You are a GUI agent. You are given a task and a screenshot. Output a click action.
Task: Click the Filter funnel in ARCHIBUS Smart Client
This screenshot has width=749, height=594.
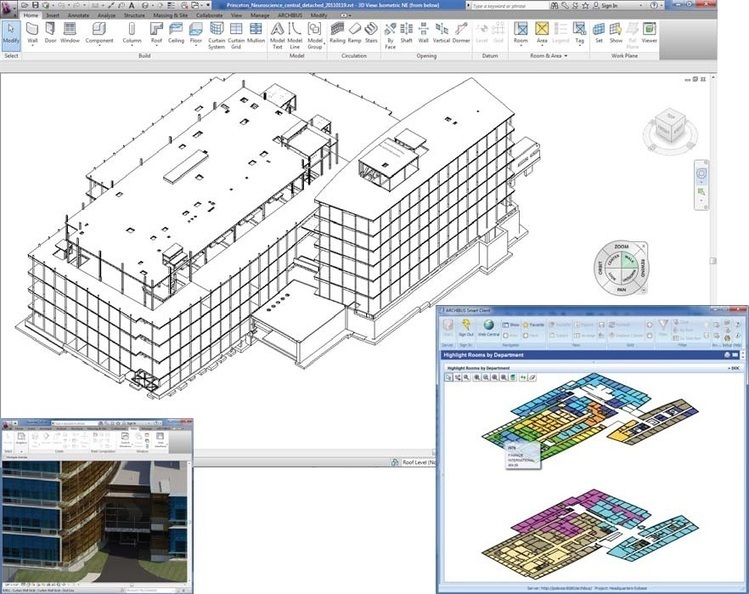point(663,328)
